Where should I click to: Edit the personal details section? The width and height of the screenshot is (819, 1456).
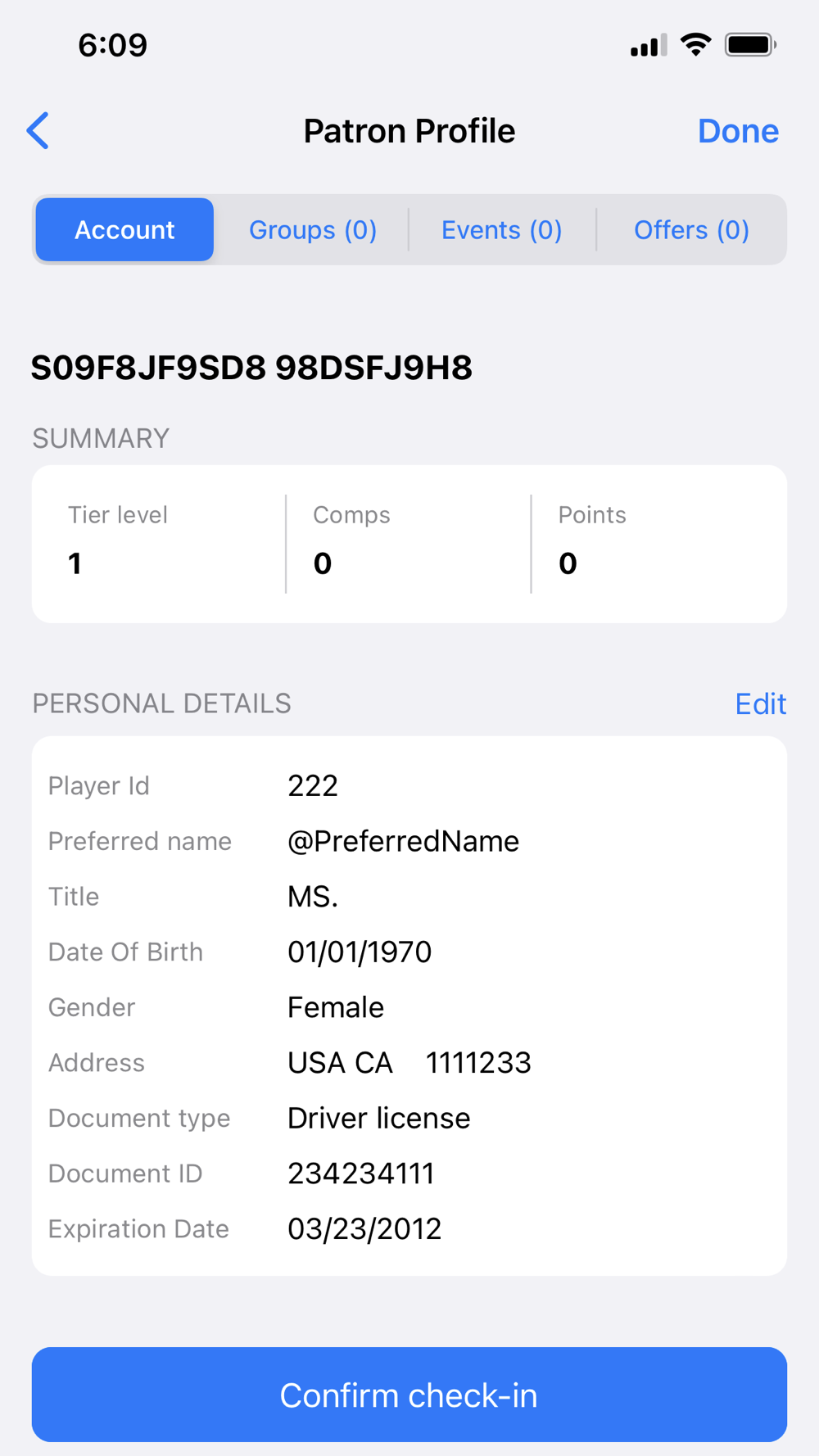(x=760, y=703)
